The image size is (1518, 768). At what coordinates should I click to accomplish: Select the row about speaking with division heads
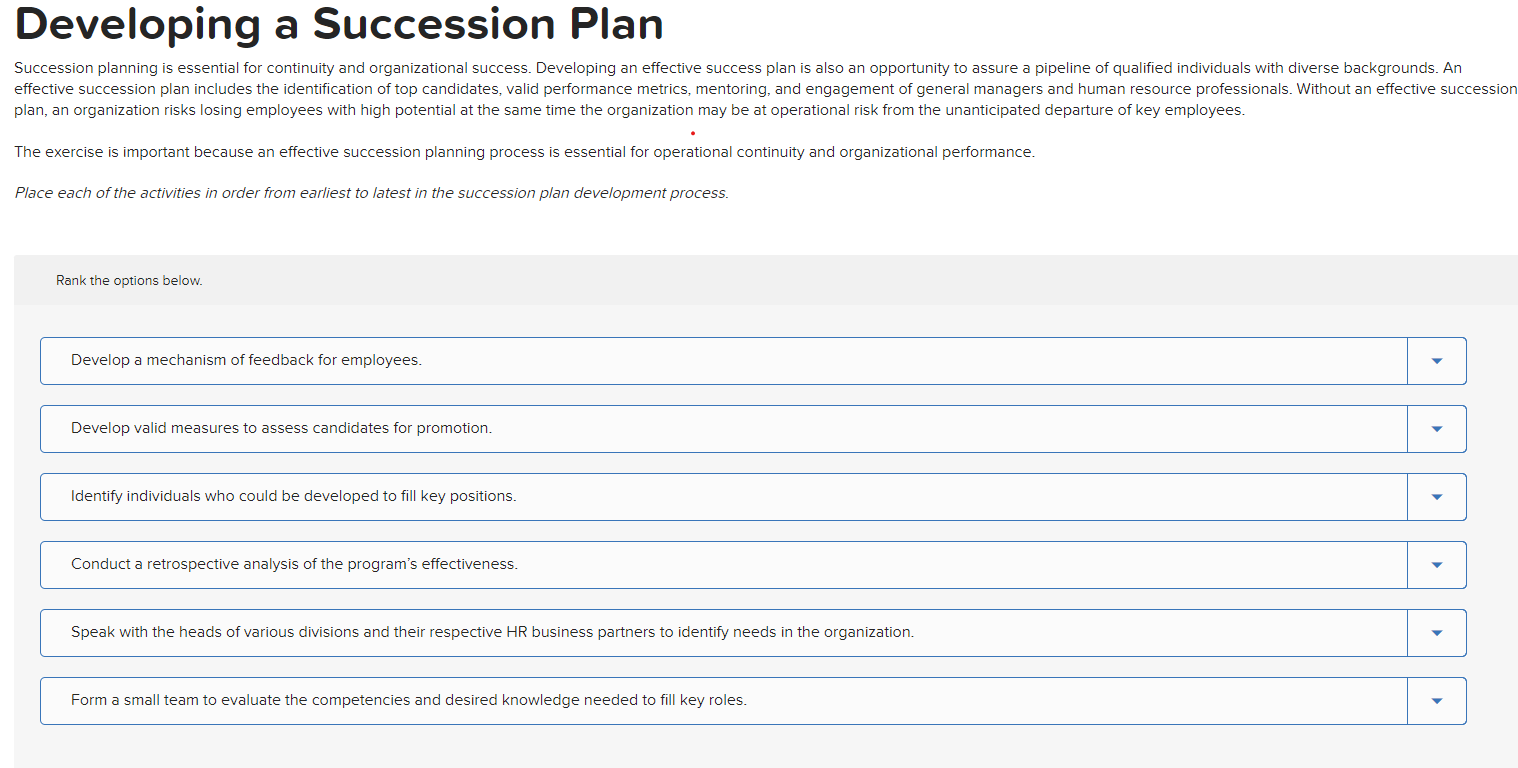pos(700,632)
